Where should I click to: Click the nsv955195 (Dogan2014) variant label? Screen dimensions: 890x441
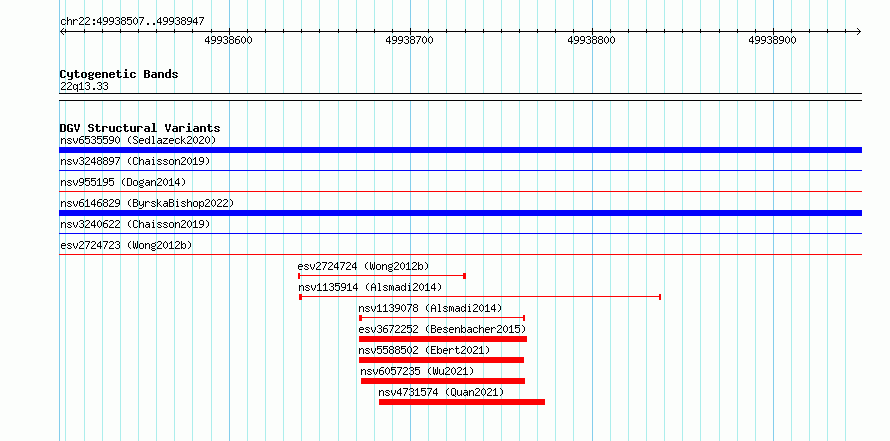coord(123,182)
